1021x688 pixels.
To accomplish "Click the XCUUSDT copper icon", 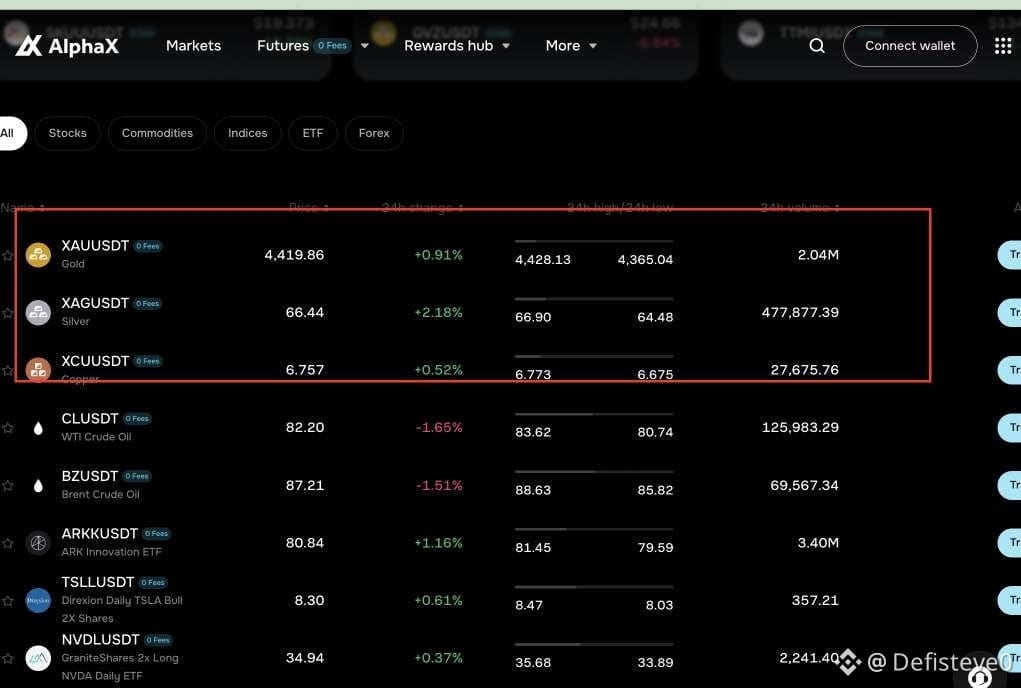I will [x=38, y=370].
